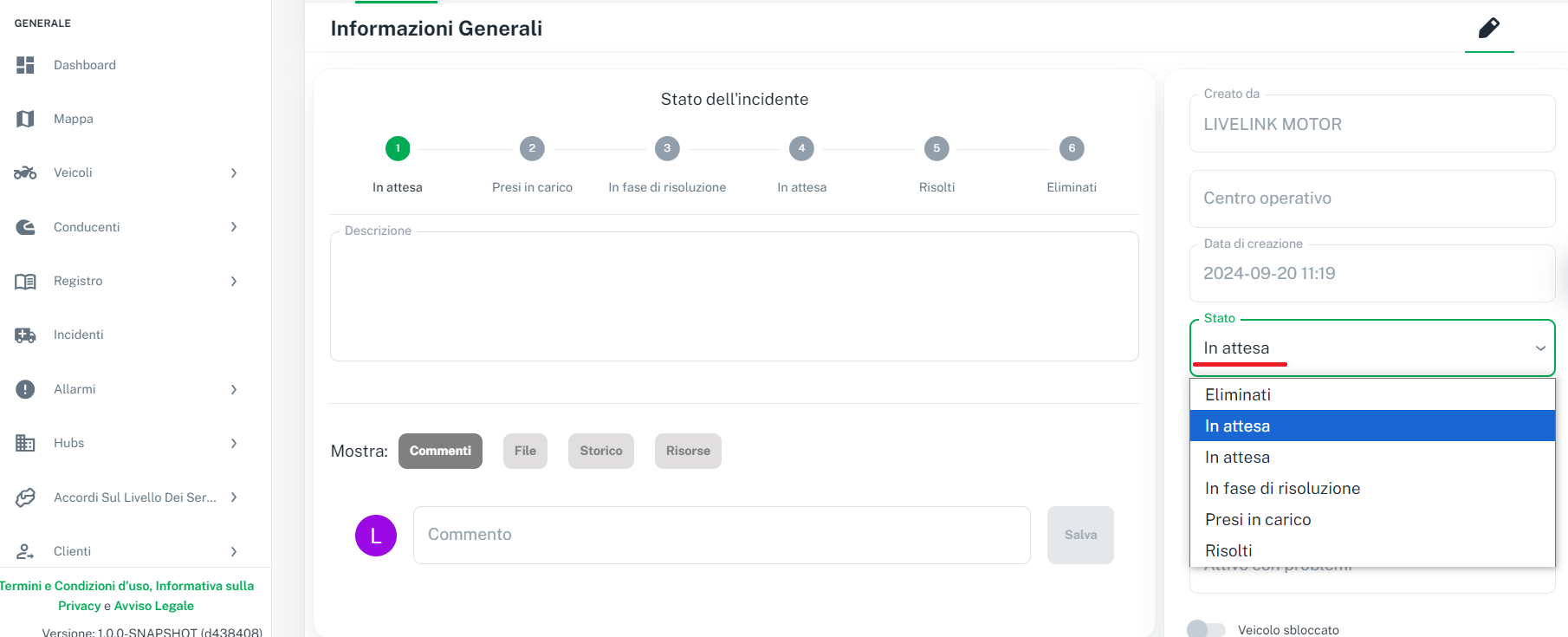Click the Hubs building icon
Image resolution: width=1568 pixels, height=637 pixels.
point(25,443)
